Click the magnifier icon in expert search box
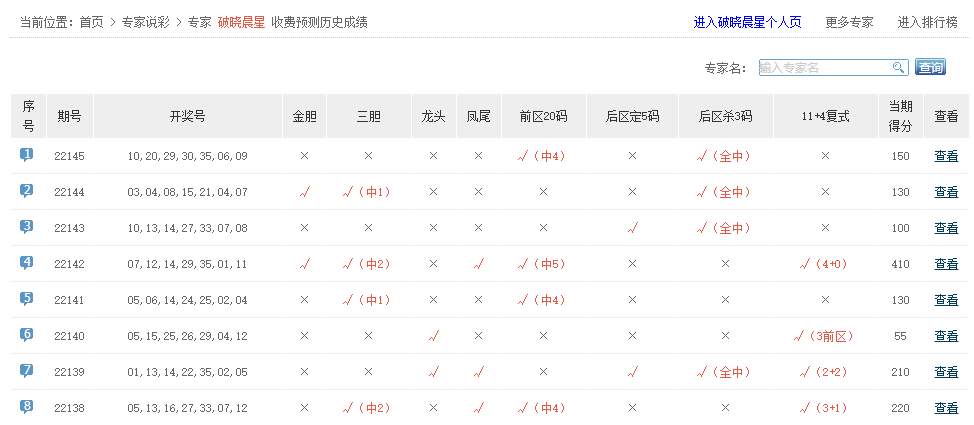Screen dimensions: 974x425 [899, 67]
